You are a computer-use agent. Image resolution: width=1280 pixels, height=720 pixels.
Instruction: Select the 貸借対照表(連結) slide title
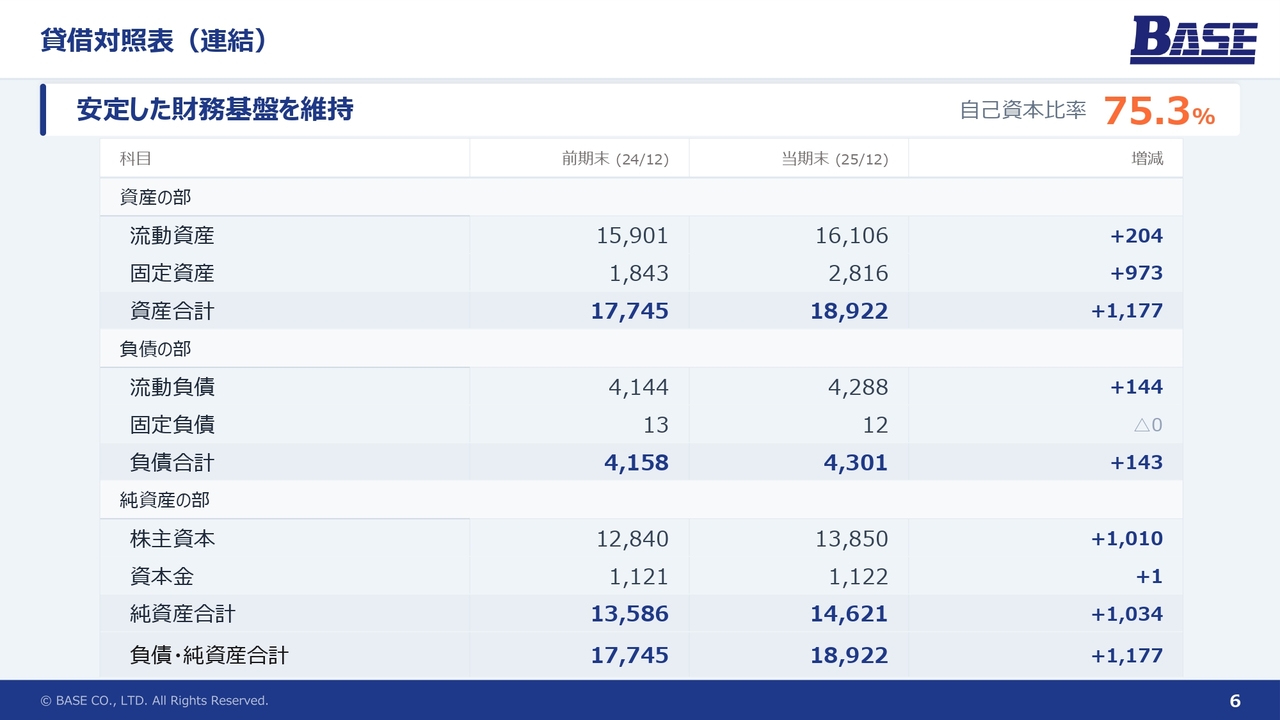tap(154, 41)
